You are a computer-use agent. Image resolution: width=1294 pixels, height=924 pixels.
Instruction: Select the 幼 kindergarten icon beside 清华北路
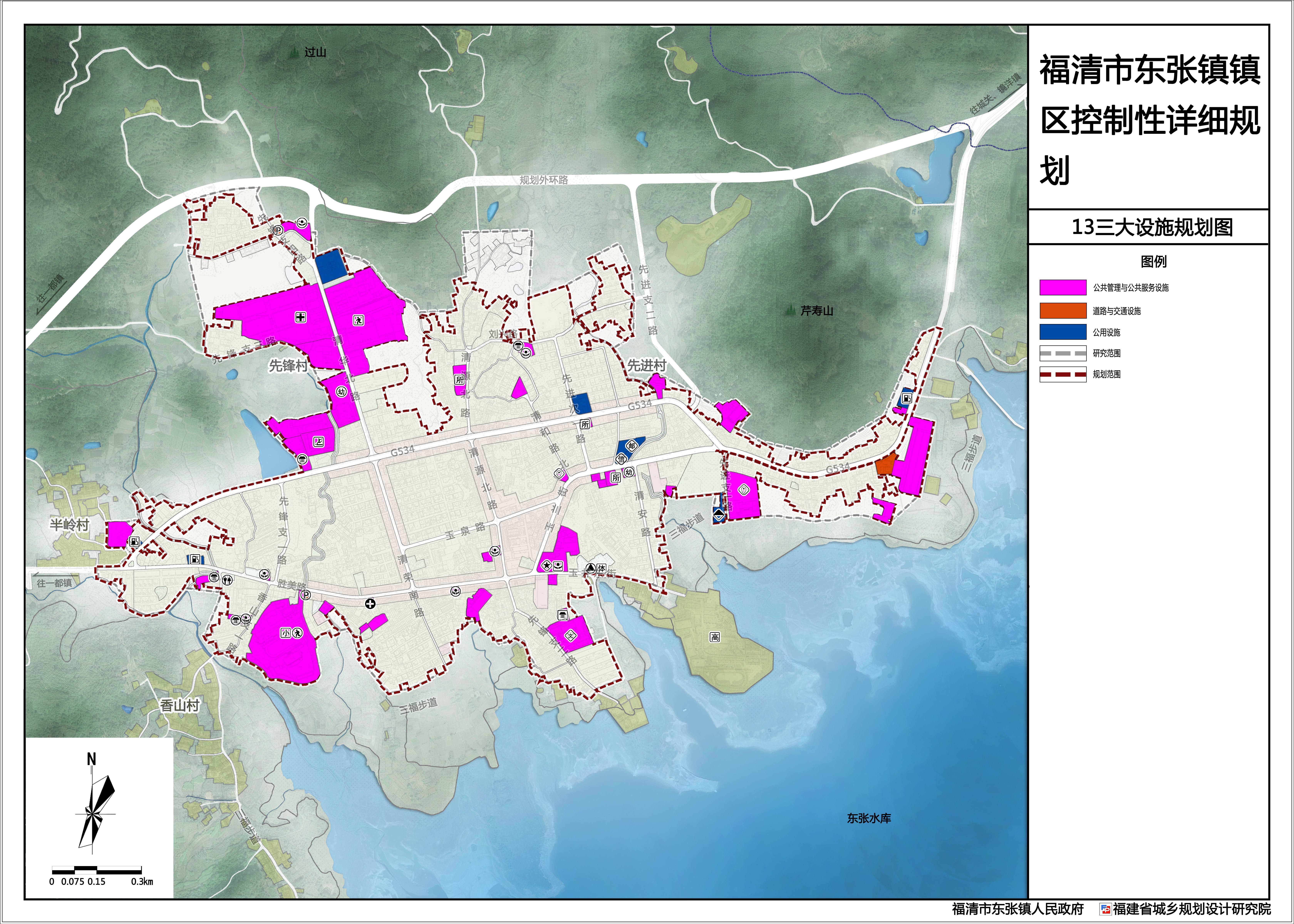341,391
